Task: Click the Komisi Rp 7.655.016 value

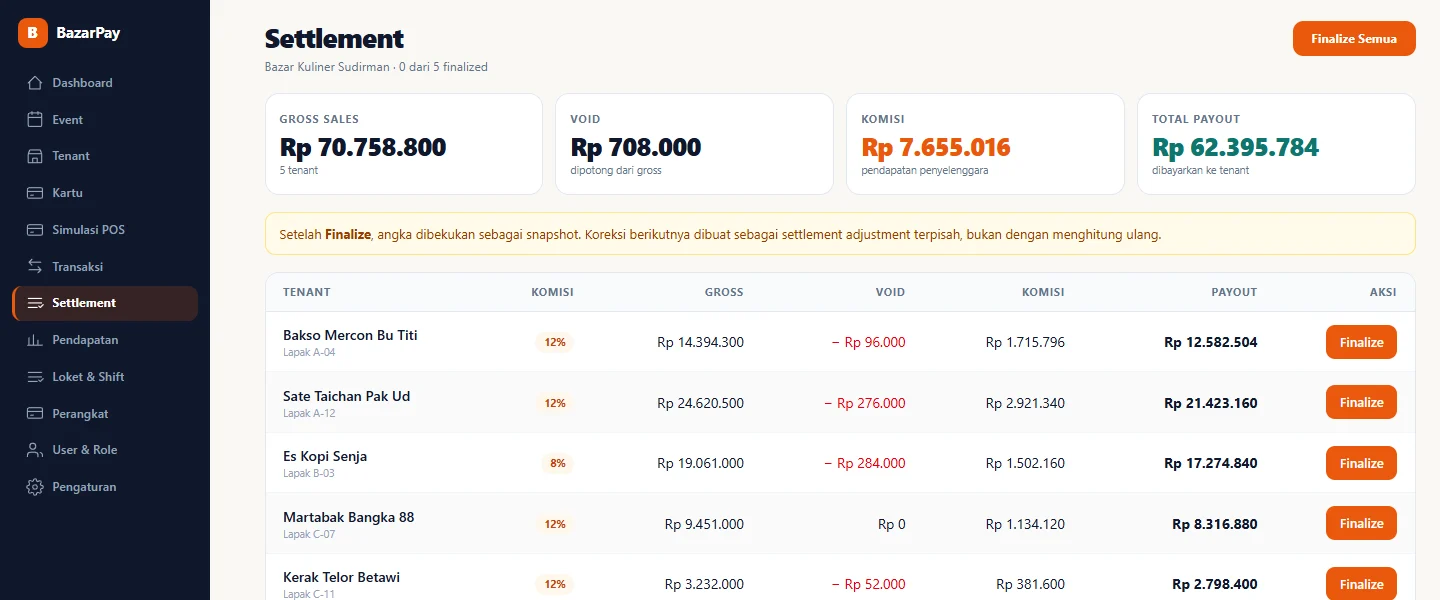Action: (x=936, y=148)
